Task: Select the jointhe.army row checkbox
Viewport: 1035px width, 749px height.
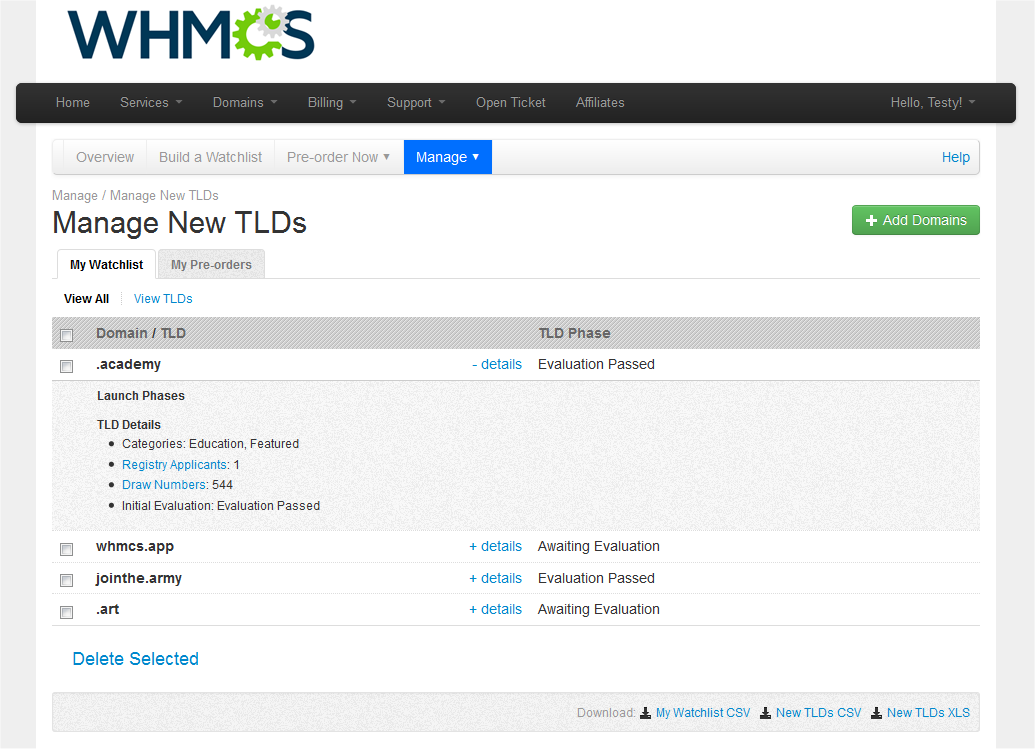Action: [x=67, y=580]
